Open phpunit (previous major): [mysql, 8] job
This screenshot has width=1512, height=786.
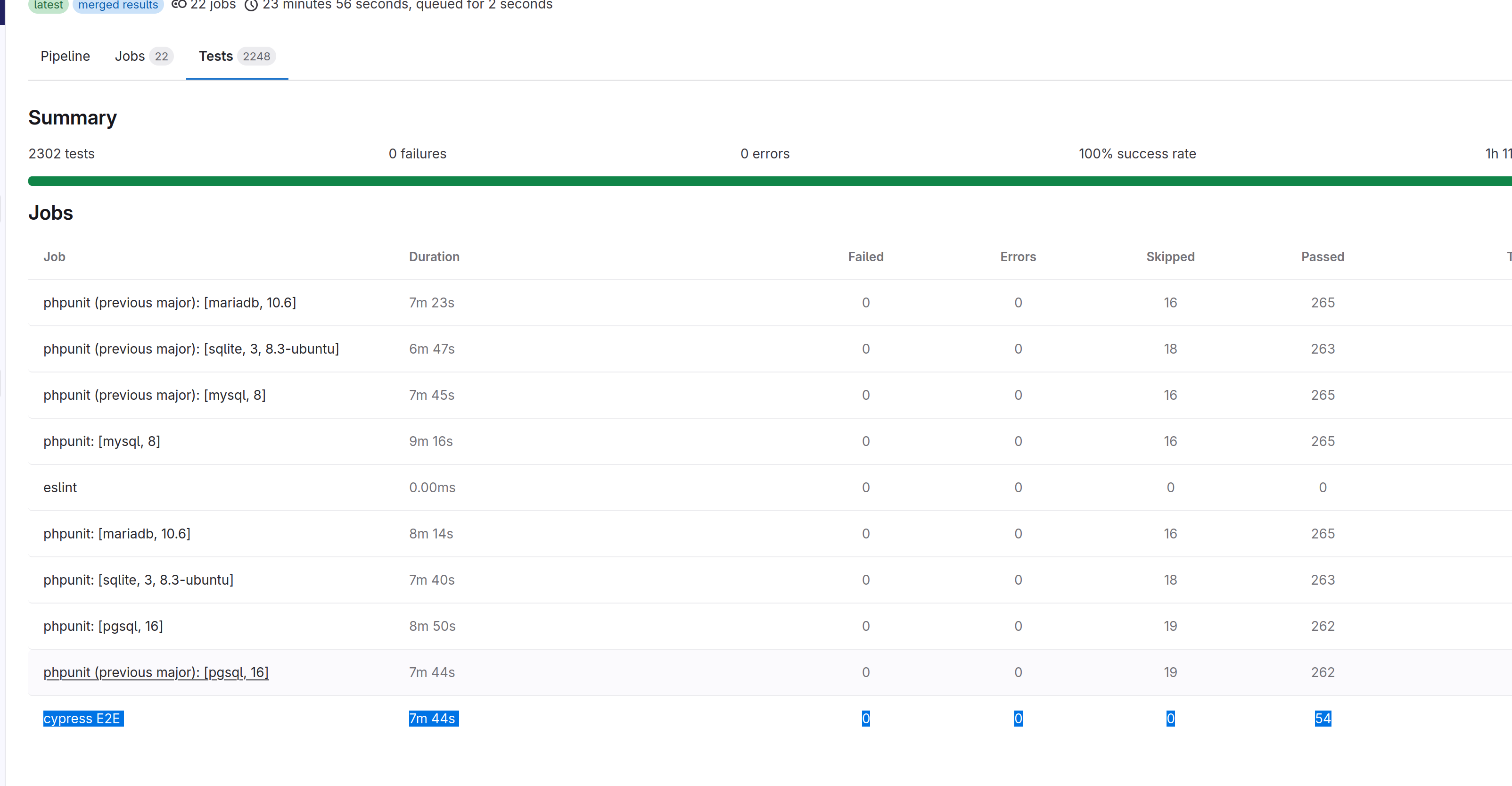[x=155, y=395]
